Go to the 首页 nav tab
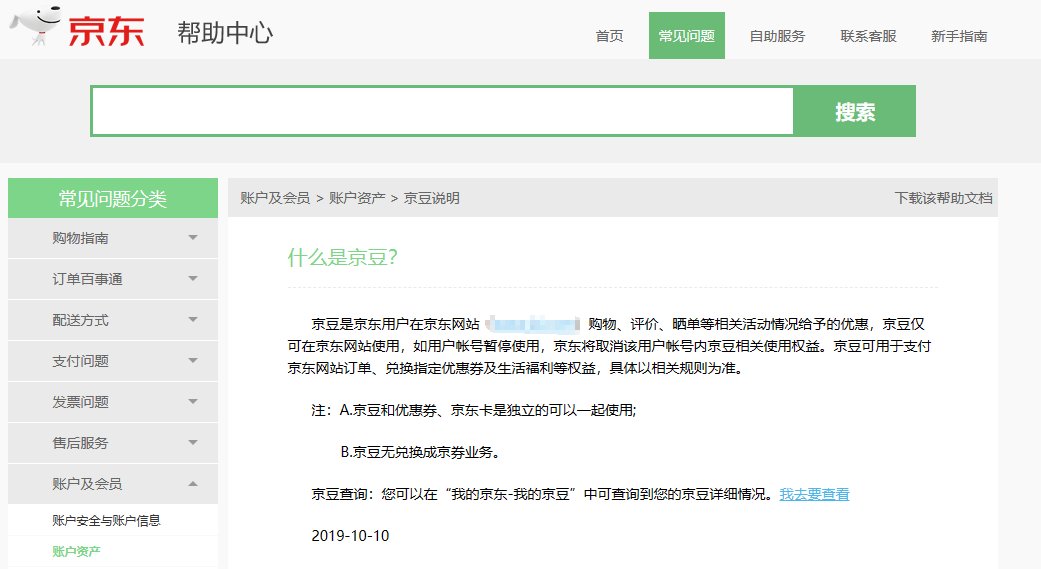 [x=609, y=36]
